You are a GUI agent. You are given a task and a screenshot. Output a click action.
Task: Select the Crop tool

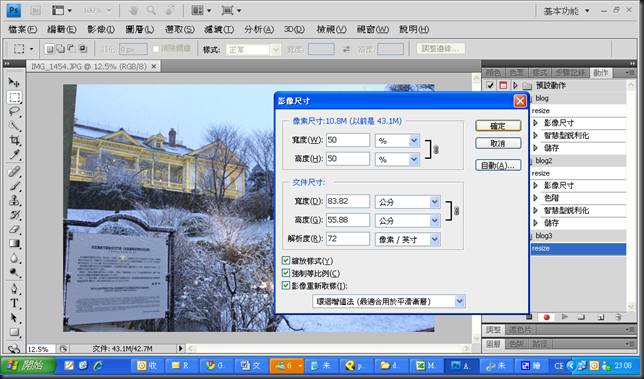(14, 140)
